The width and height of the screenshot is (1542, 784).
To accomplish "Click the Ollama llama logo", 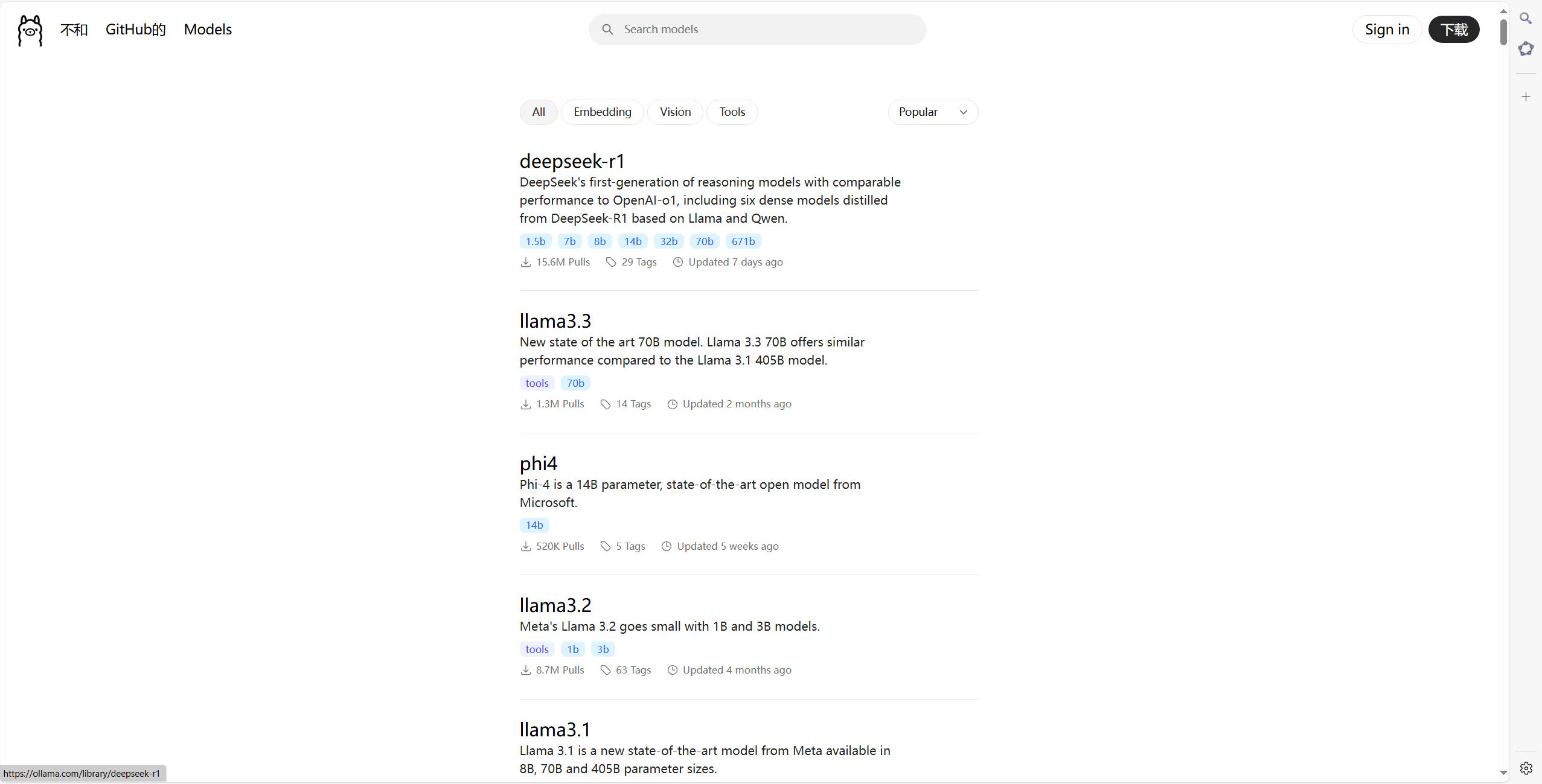I will click(30, 30).
